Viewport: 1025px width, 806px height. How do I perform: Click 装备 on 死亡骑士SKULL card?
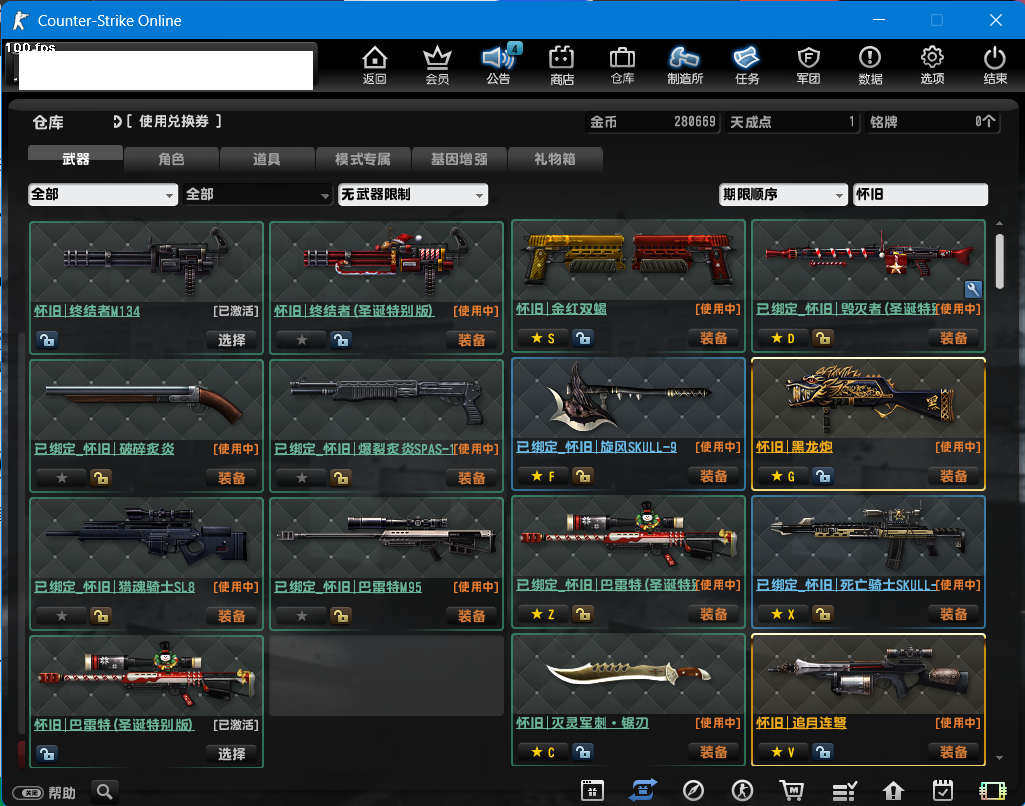(x=953, y=614)
